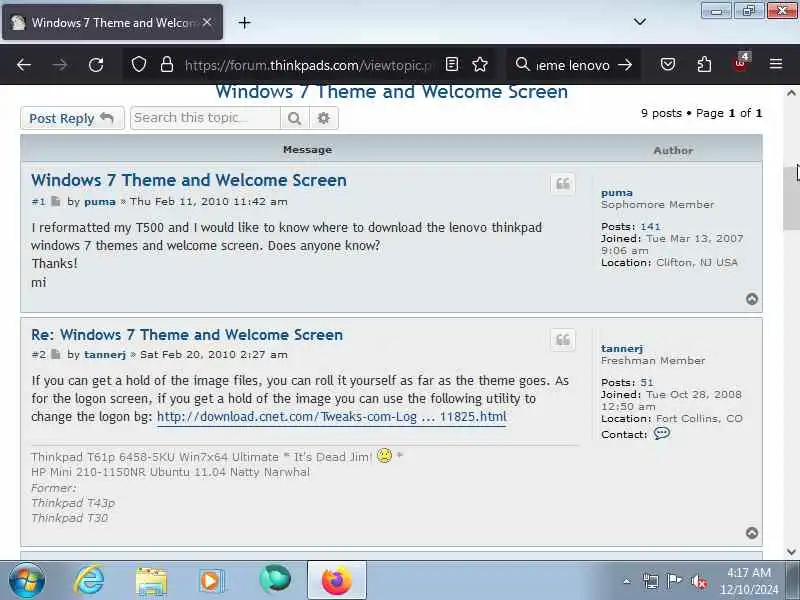The height and width of the screenshot is (600, 800).
Task: Close the Windows 7 Theme tab
Action: 207,22
